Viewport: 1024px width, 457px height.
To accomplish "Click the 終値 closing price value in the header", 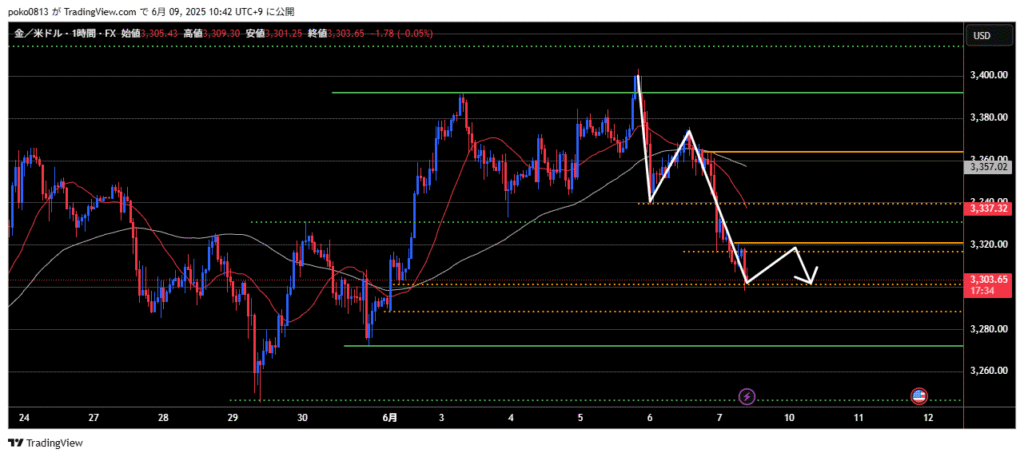I will [343, 34].
